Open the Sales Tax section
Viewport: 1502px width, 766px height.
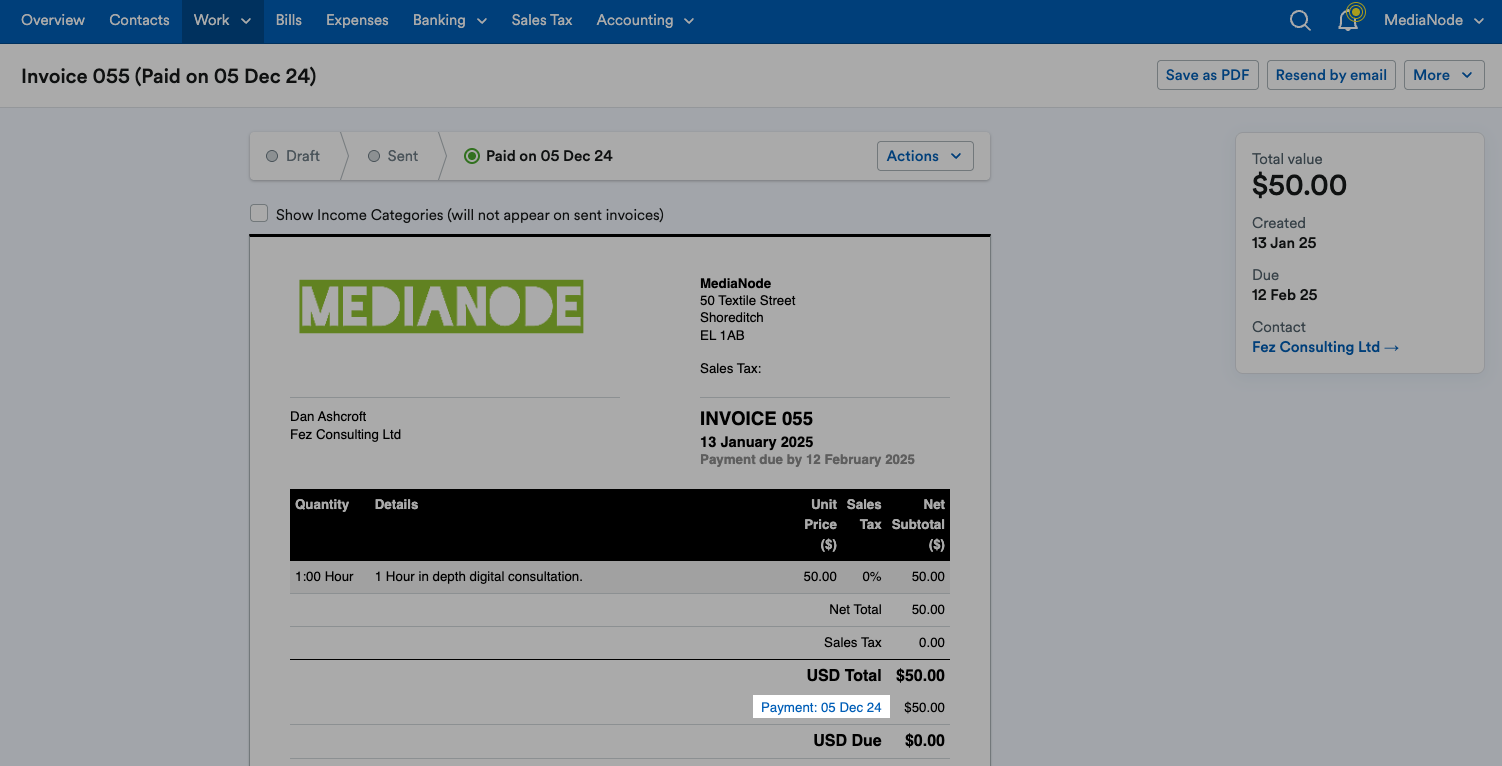click(542, 20)
